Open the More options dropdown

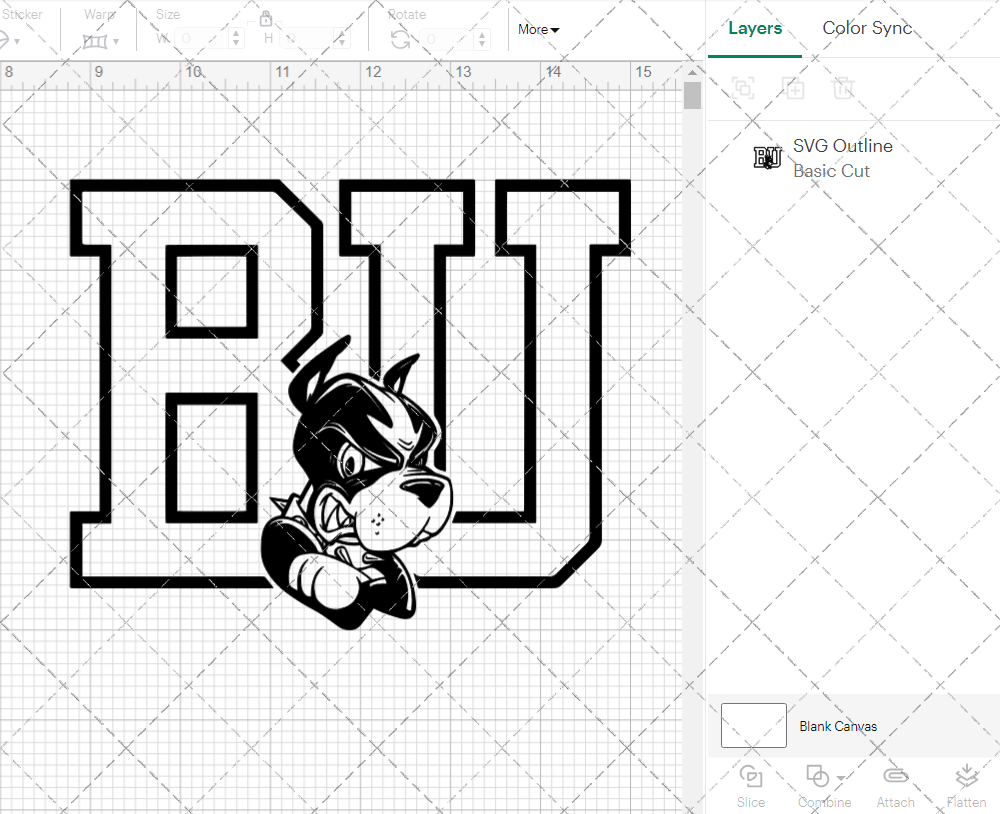538,30
